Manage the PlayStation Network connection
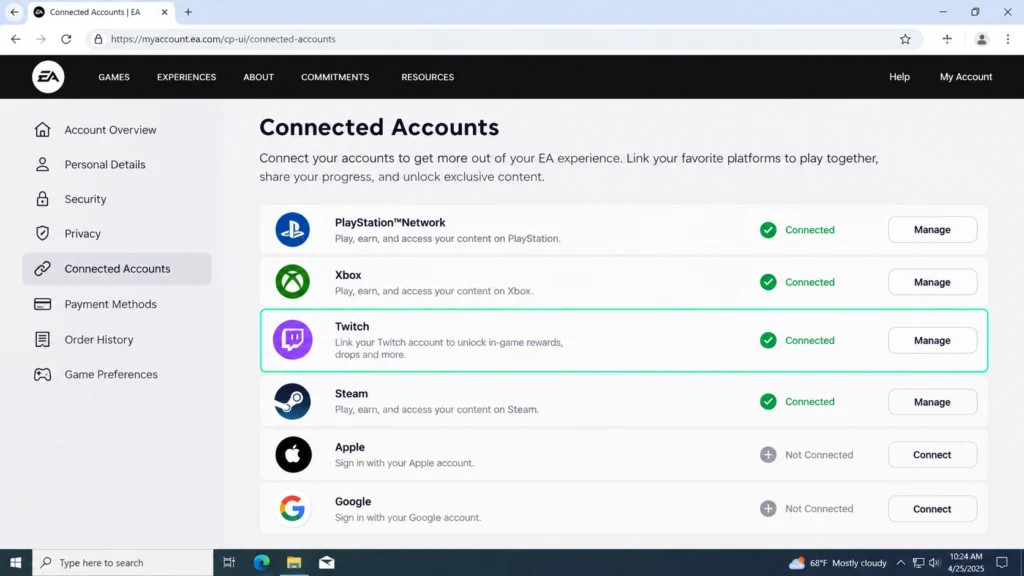Viewport: 1024px width, 576px height. click(x=933, y=230)
